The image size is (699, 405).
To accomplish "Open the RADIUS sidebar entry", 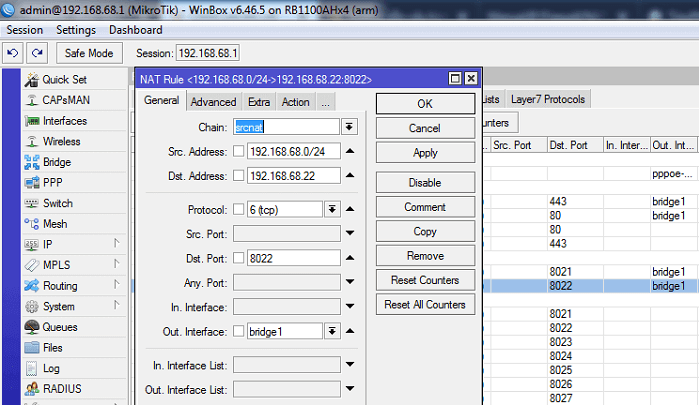I will (62, 389).
